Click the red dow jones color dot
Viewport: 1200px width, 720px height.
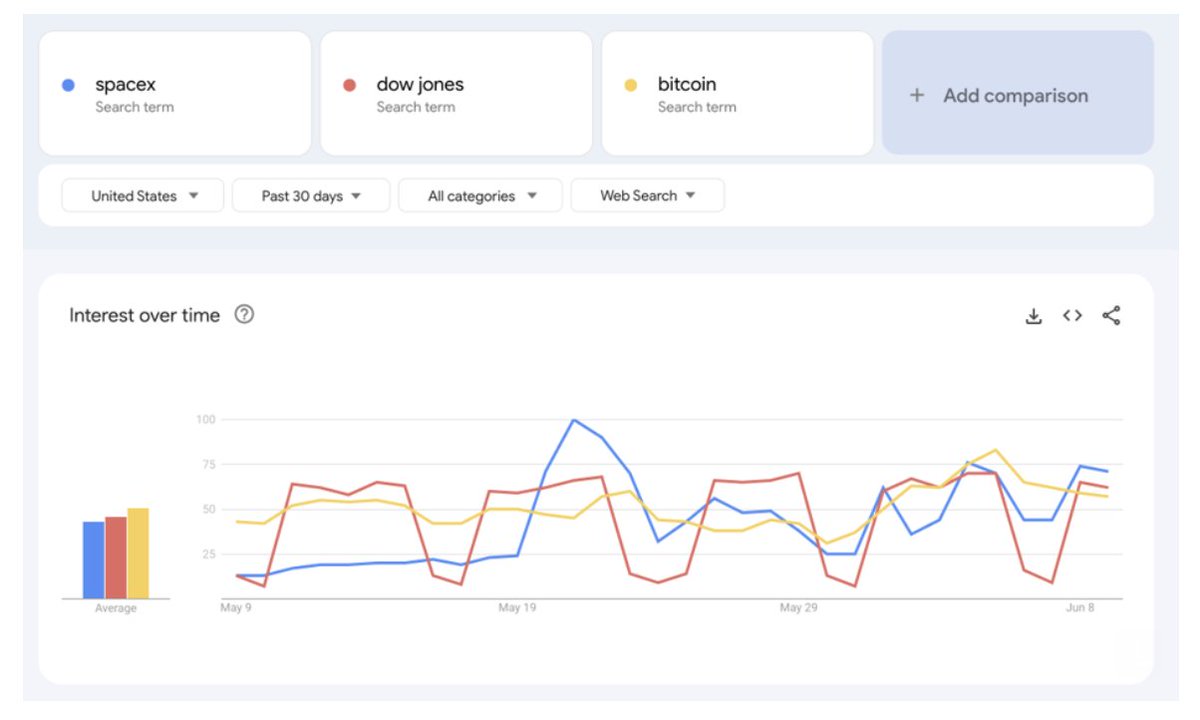(x=349, y=85)
